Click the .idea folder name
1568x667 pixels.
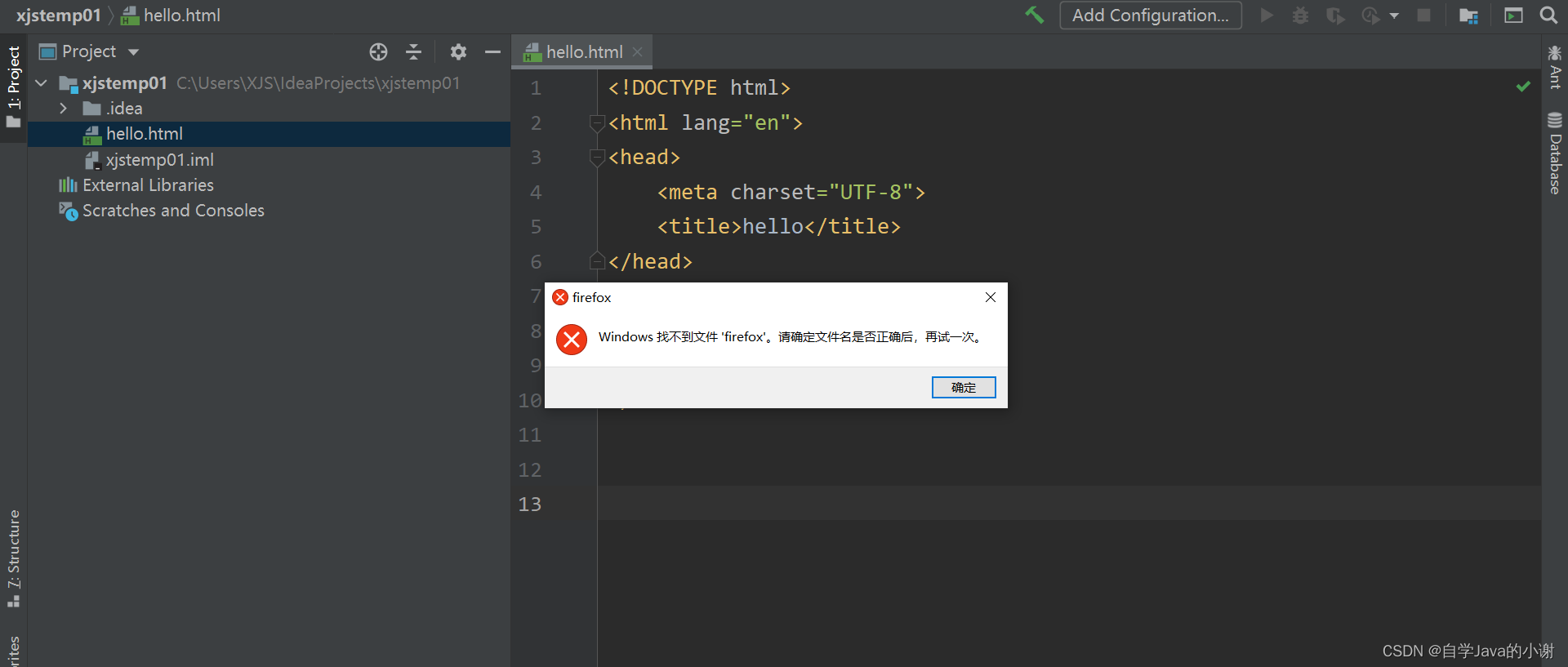(x=124, y=109)
